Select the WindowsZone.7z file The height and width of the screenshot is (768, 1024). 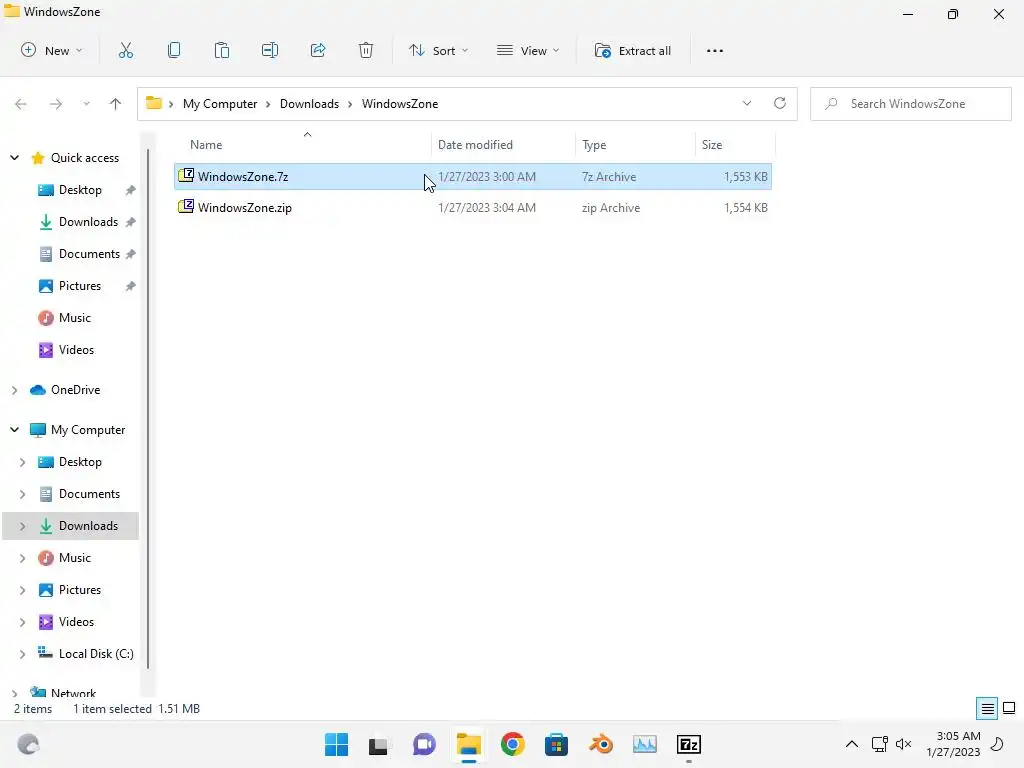click(x=473, y=176)
